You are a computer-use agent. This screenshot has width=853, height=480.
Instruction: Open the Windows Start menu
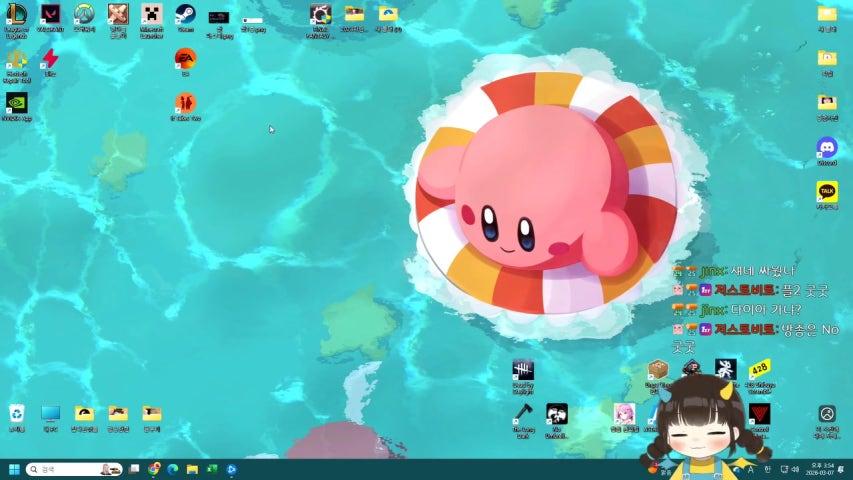click(14, 469)
